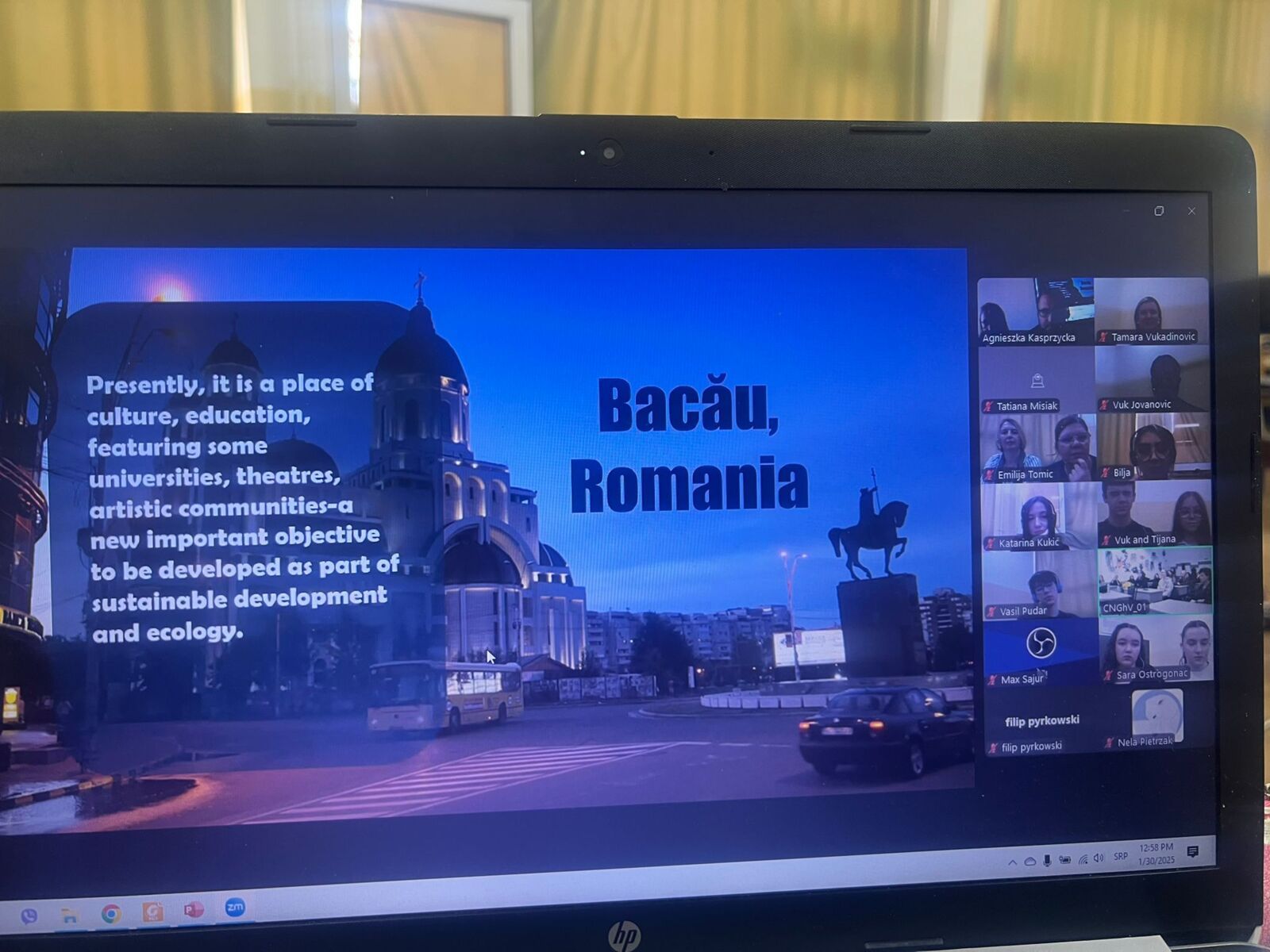Select Emilija Tomic's video tile
The image size is (1270, 952).
[x=1038, y=448]
